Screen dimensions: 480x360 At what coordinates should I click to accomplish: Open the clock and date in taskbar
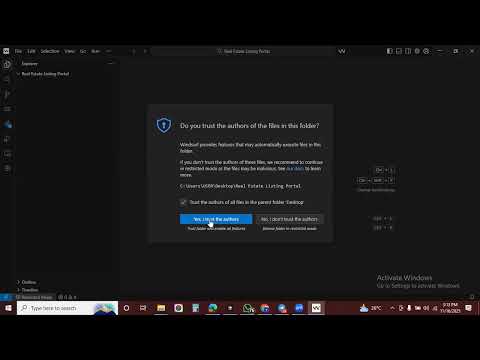[450, 308]
